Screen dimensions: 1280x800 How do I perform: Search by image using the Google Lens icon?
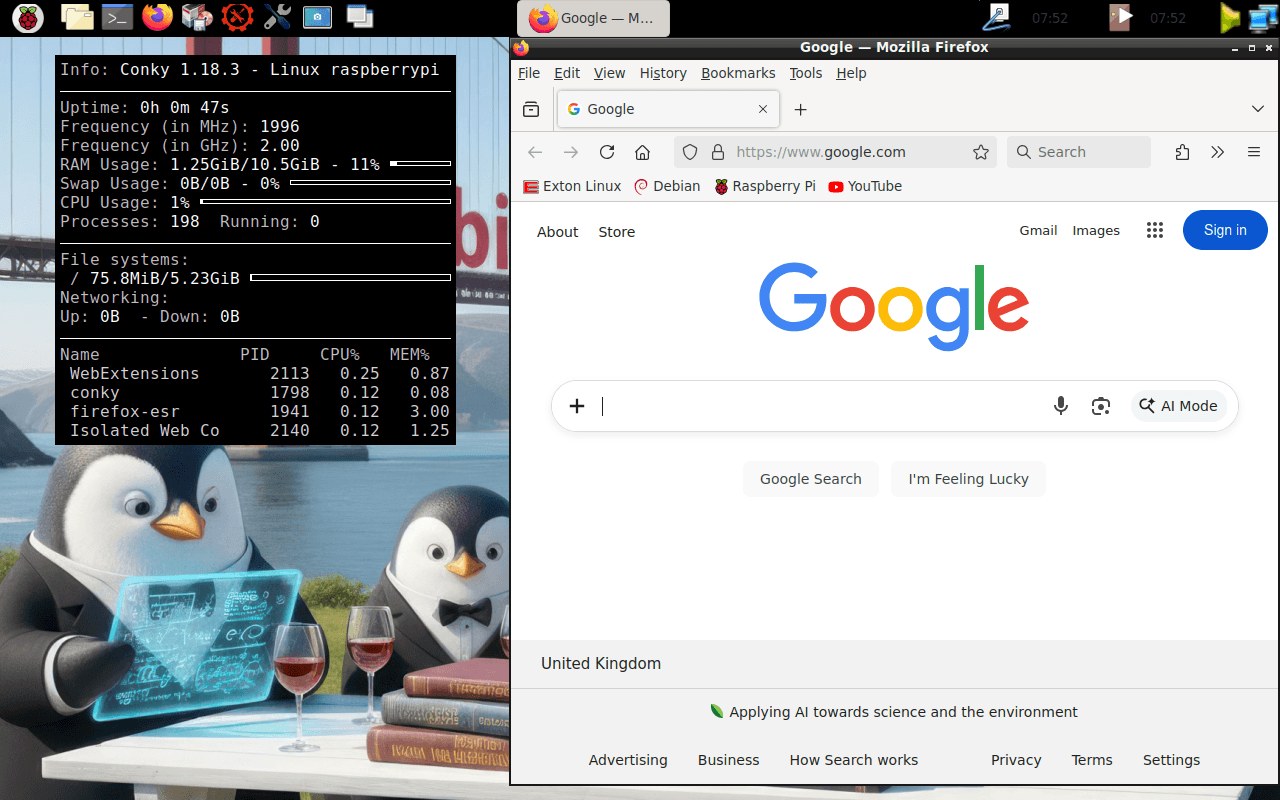click(1101, 406)
